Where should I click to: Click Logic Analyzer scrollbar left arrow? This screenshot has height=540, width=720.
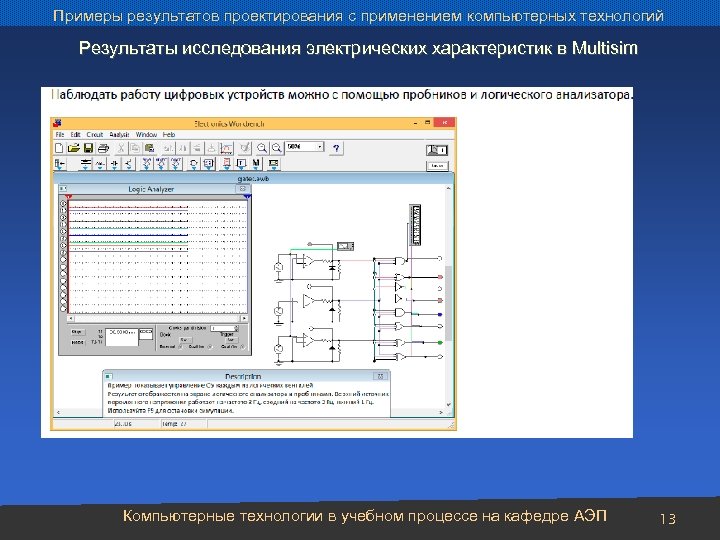(x=70, y=318)
